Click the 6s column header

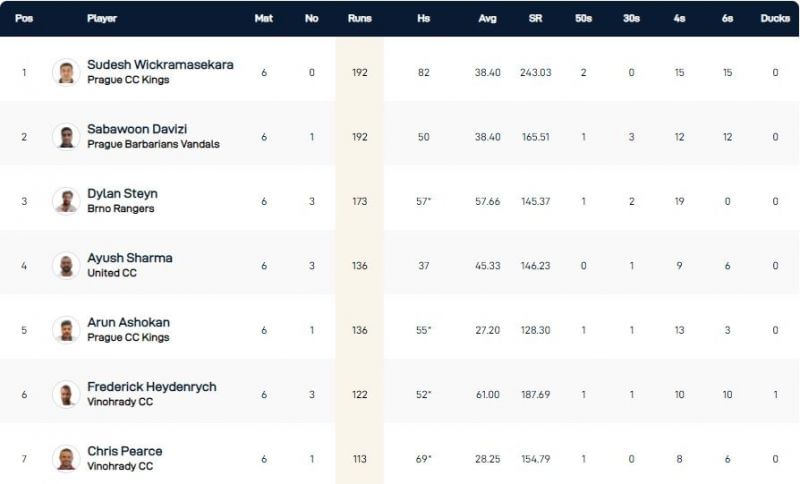coord(727,18)
